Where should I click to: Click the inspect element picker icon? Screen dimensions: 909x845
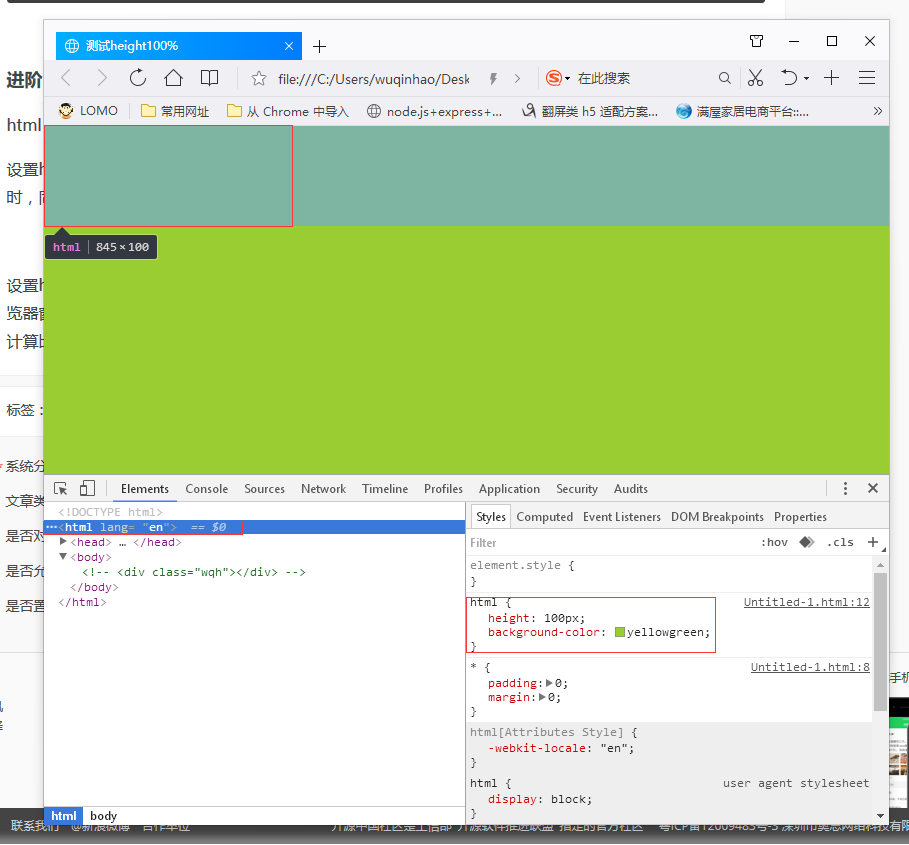[61, 489]
